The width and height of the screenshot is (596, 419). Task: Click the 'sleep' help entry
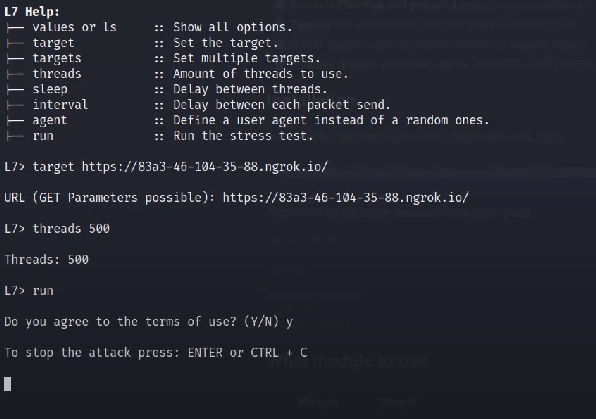coord(50,89)
